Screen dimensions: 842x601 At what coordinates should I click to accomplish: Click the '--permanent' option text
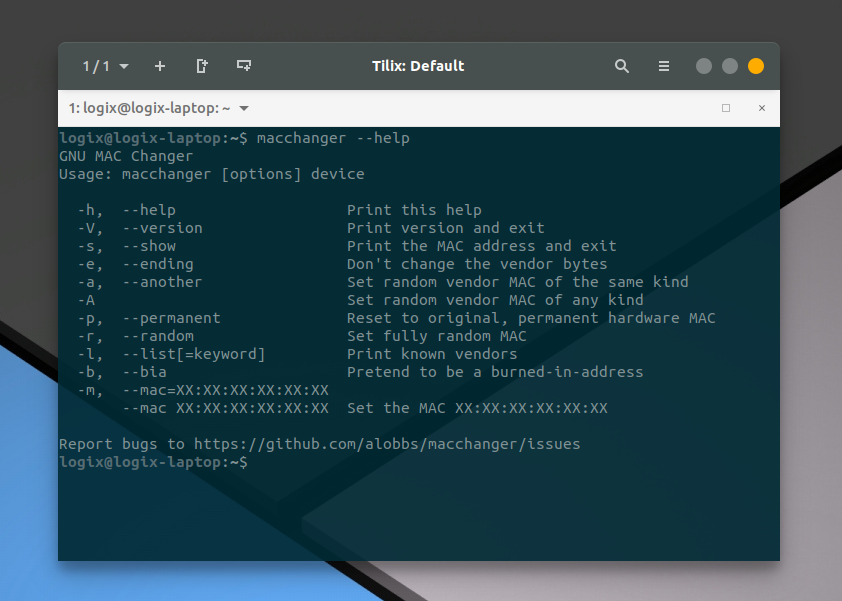pos(172,318)
